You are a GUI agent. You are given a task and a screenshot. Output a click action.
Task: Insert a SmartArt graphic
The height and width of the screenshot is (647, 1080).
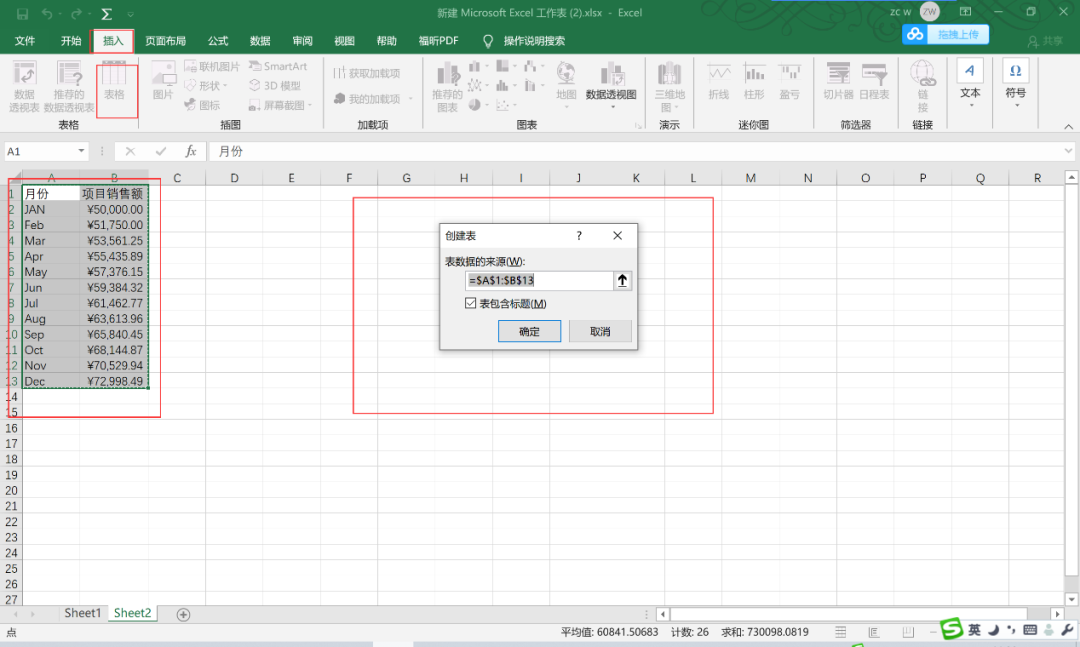tap(279, 65)
